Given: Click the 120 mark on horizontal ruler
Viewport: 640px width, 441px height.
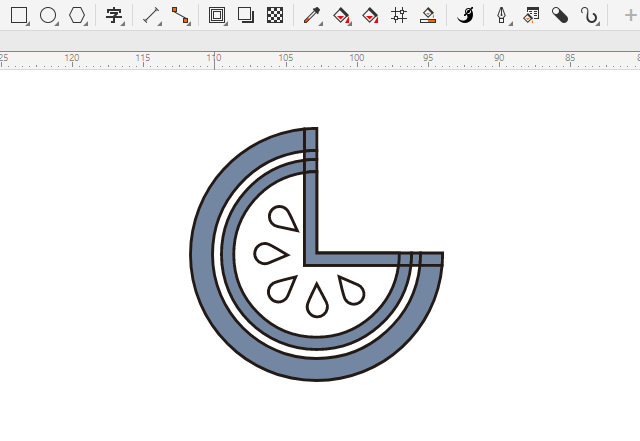Looking at the screenshot, I should click(x=72, y=58).
